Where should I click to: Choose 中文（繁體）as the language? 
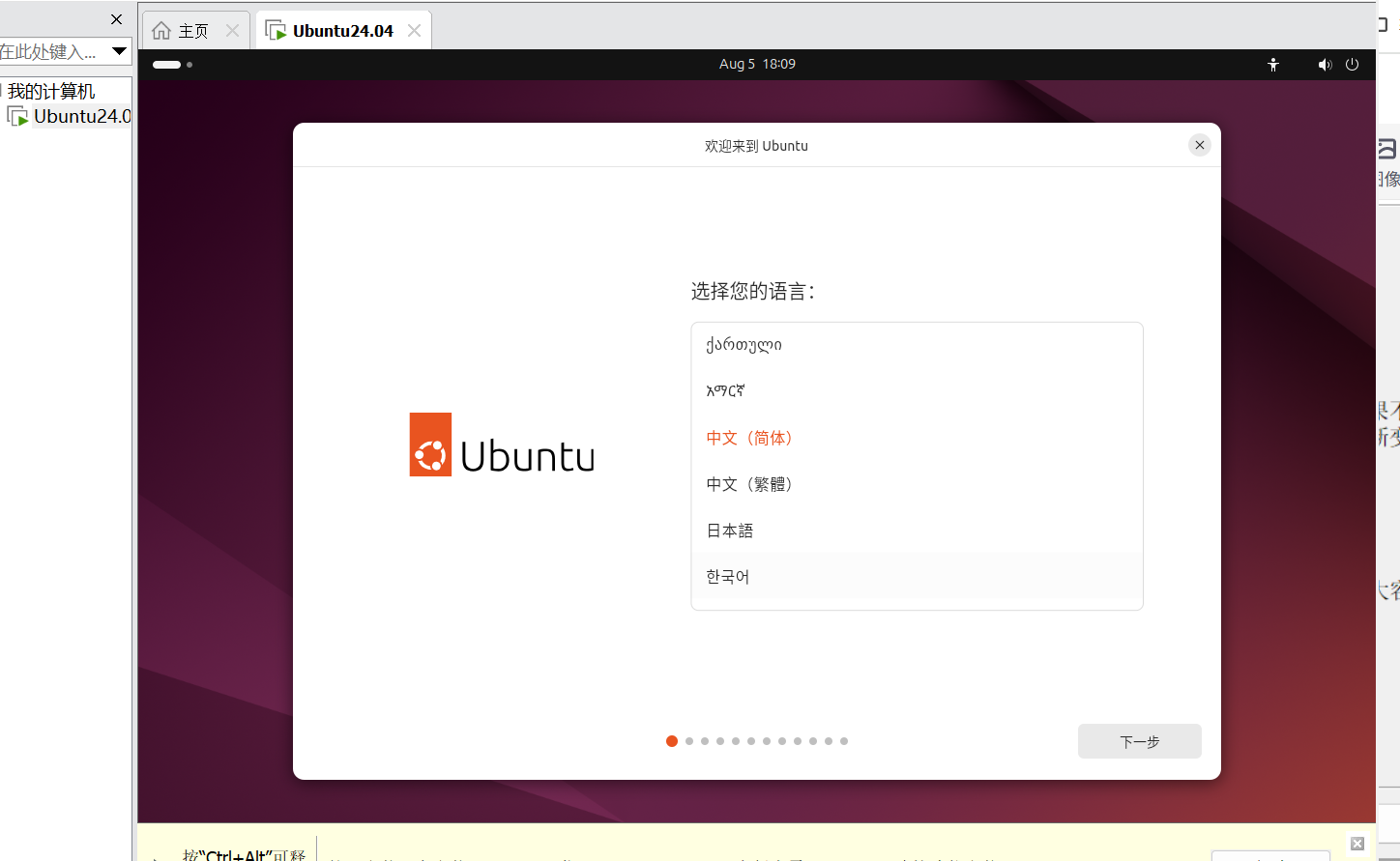click(x=917, y=484)
